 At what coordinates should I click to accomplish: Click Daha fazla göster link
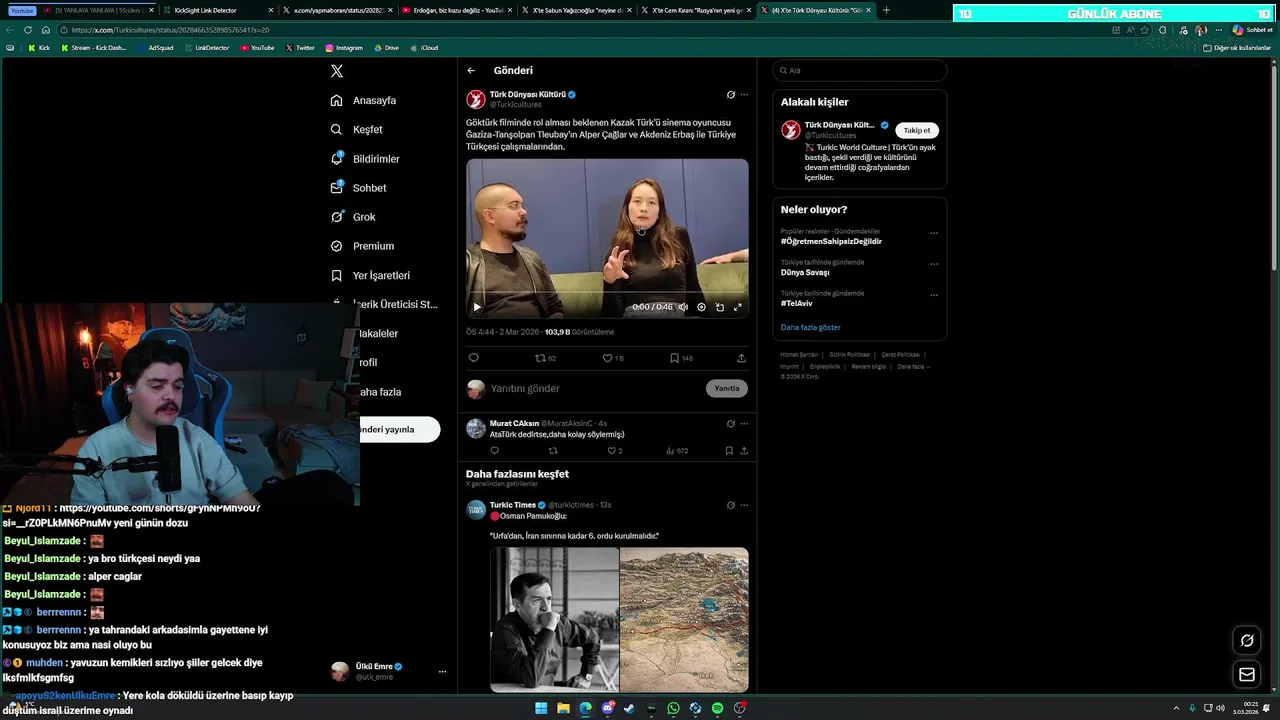(x=811, y=327)
